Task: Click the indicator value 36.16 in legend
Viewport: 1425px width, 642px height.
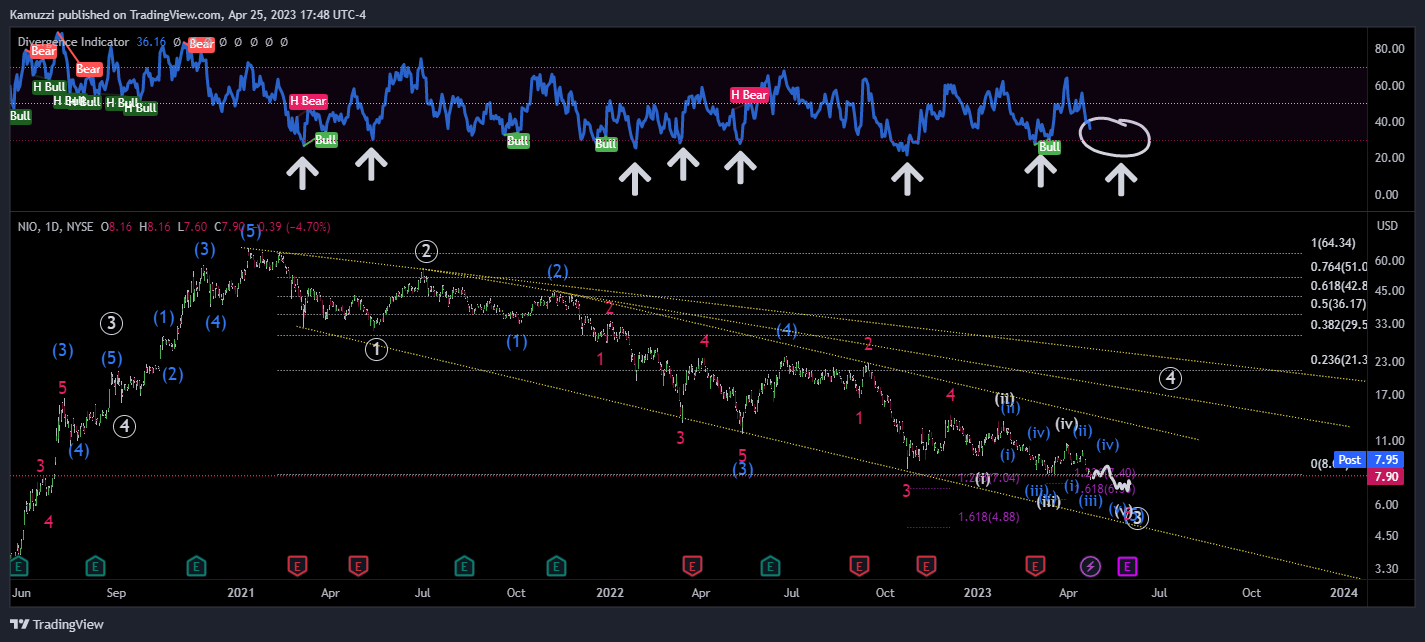Action: pos(151,42)
